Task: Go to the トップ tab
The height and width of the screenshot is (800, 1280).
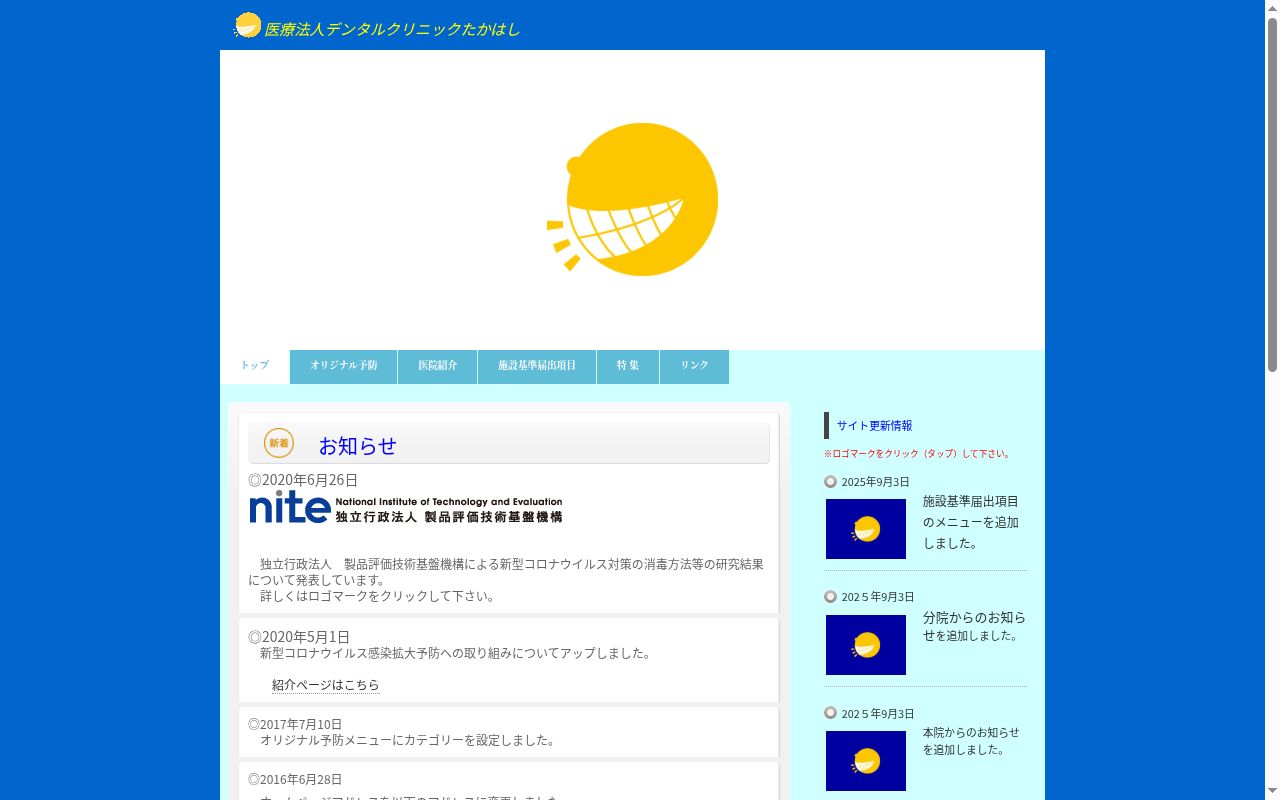Action: 255,366
